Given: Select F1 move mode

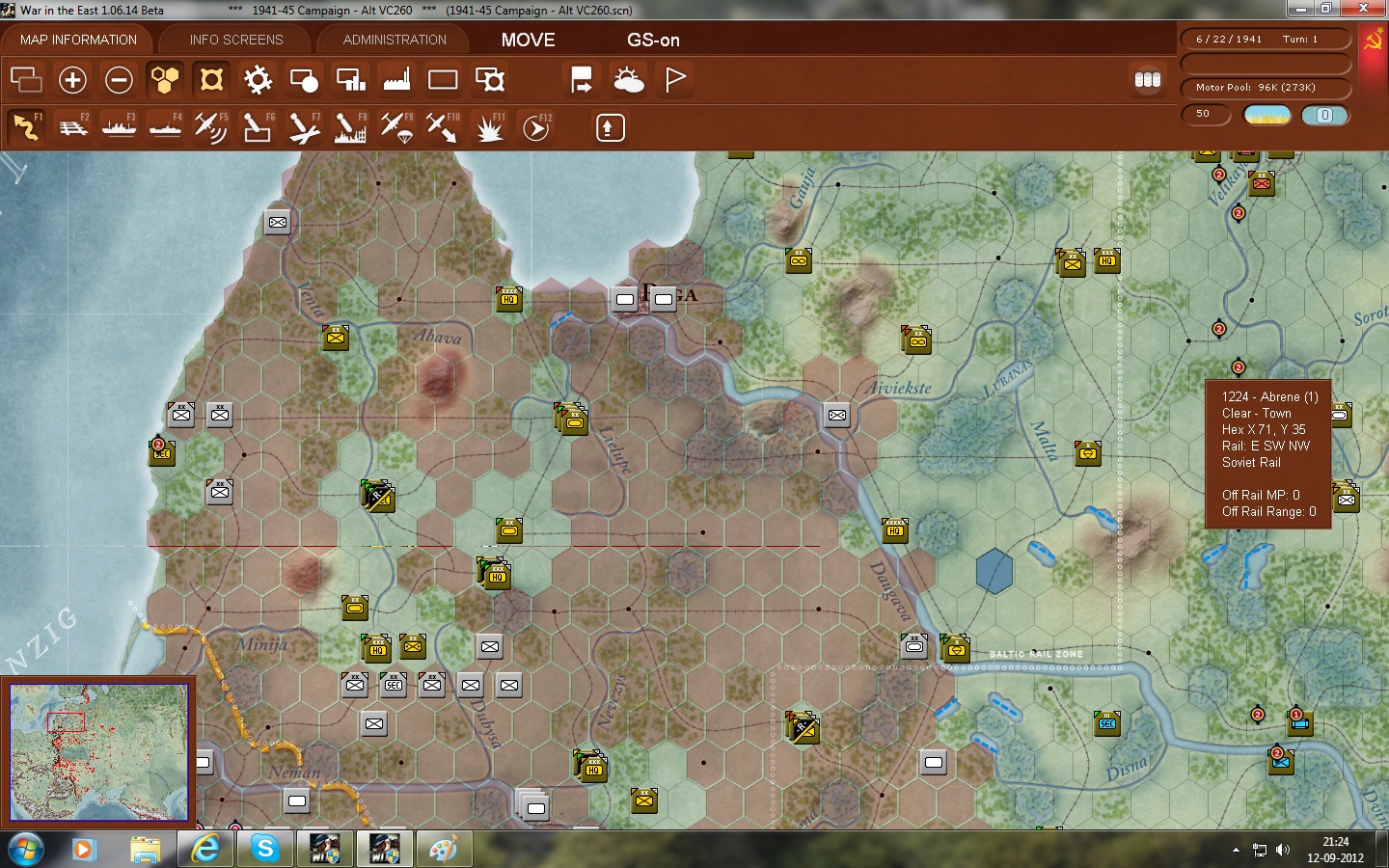Looking at the screenshot, I should coord(26,127).
